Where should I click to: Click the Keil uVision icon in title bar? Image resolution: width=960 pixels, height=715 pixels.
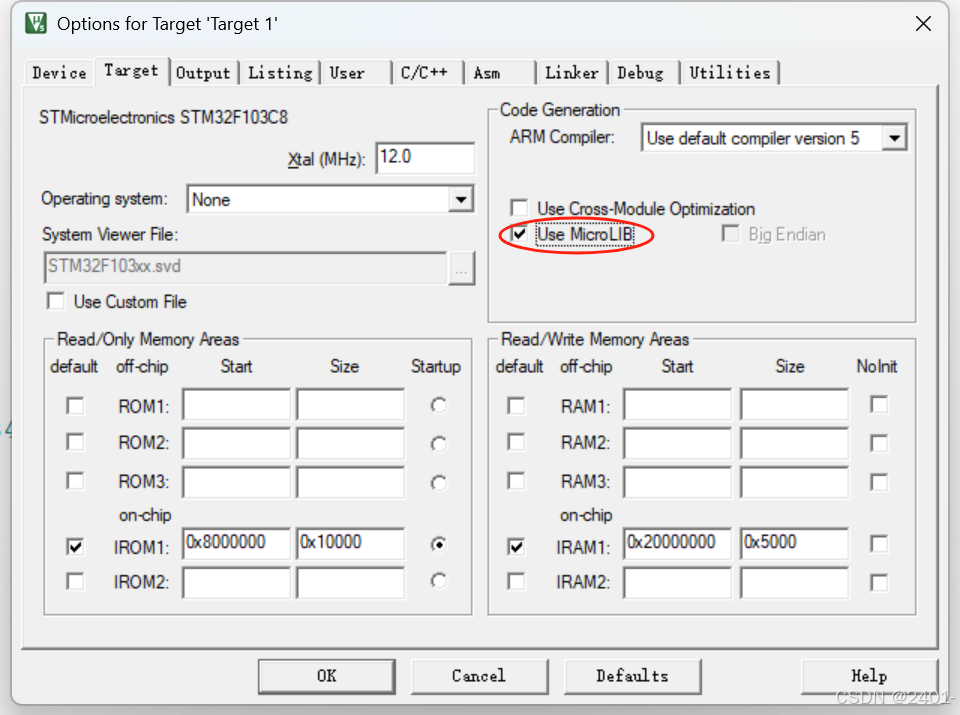pyautogui.click(x=36, y=23)
